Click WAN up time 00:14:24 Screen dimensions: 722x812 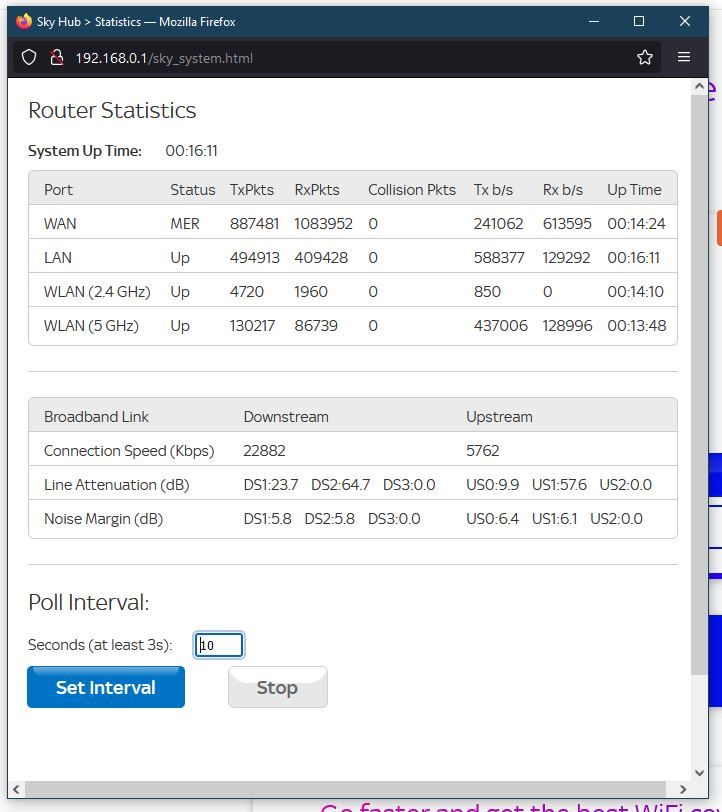637,224
